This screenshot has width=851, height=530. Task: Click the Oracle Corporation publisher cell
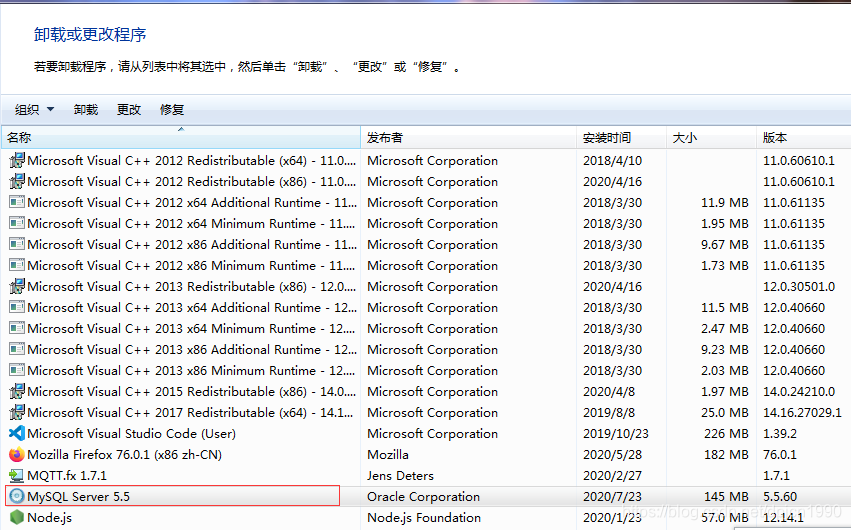[x=423, y=496]
